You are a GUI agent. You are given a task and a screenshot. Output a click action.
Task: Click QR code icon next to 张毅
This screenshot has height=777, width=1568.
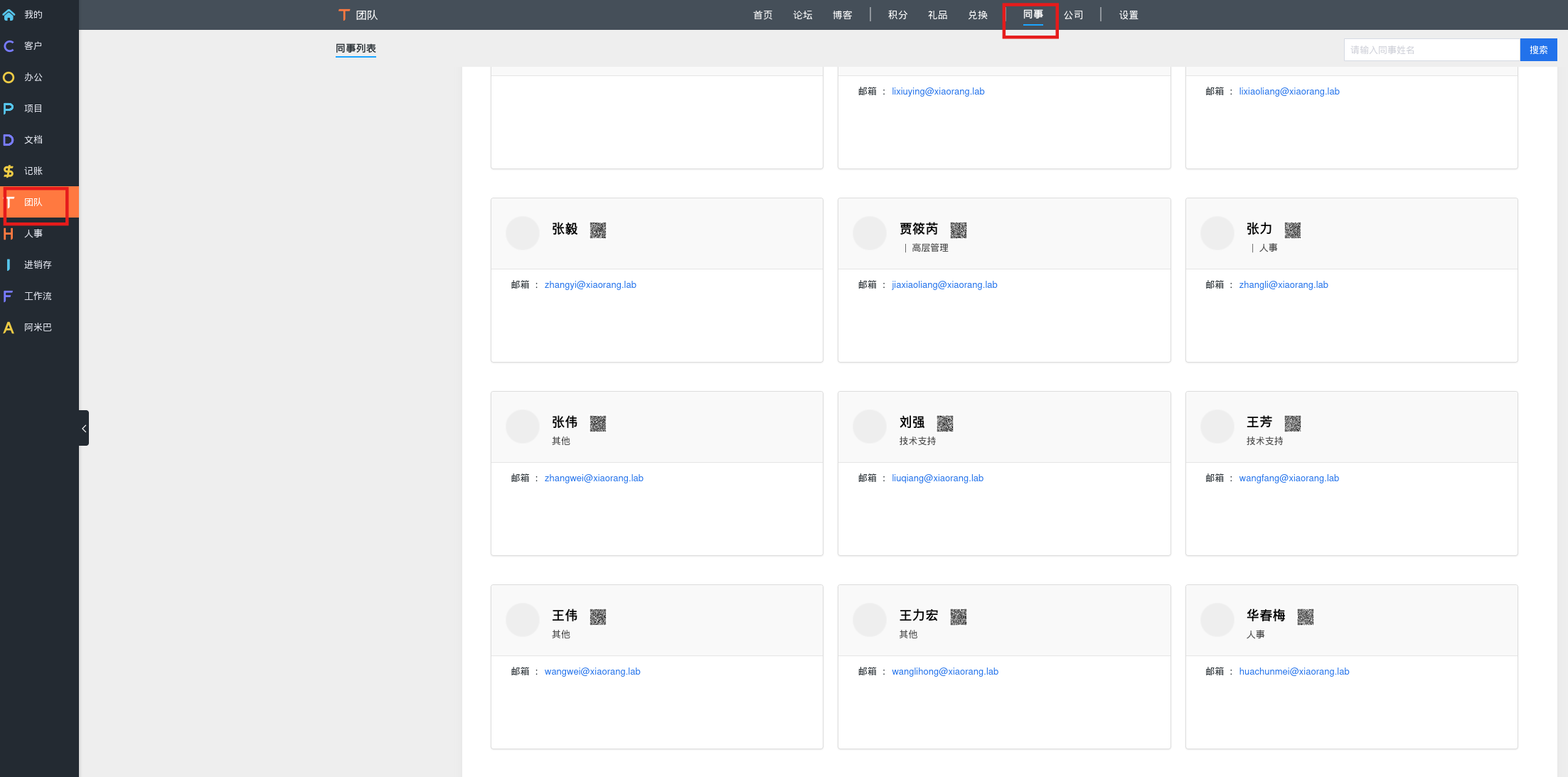coord(597,230)
